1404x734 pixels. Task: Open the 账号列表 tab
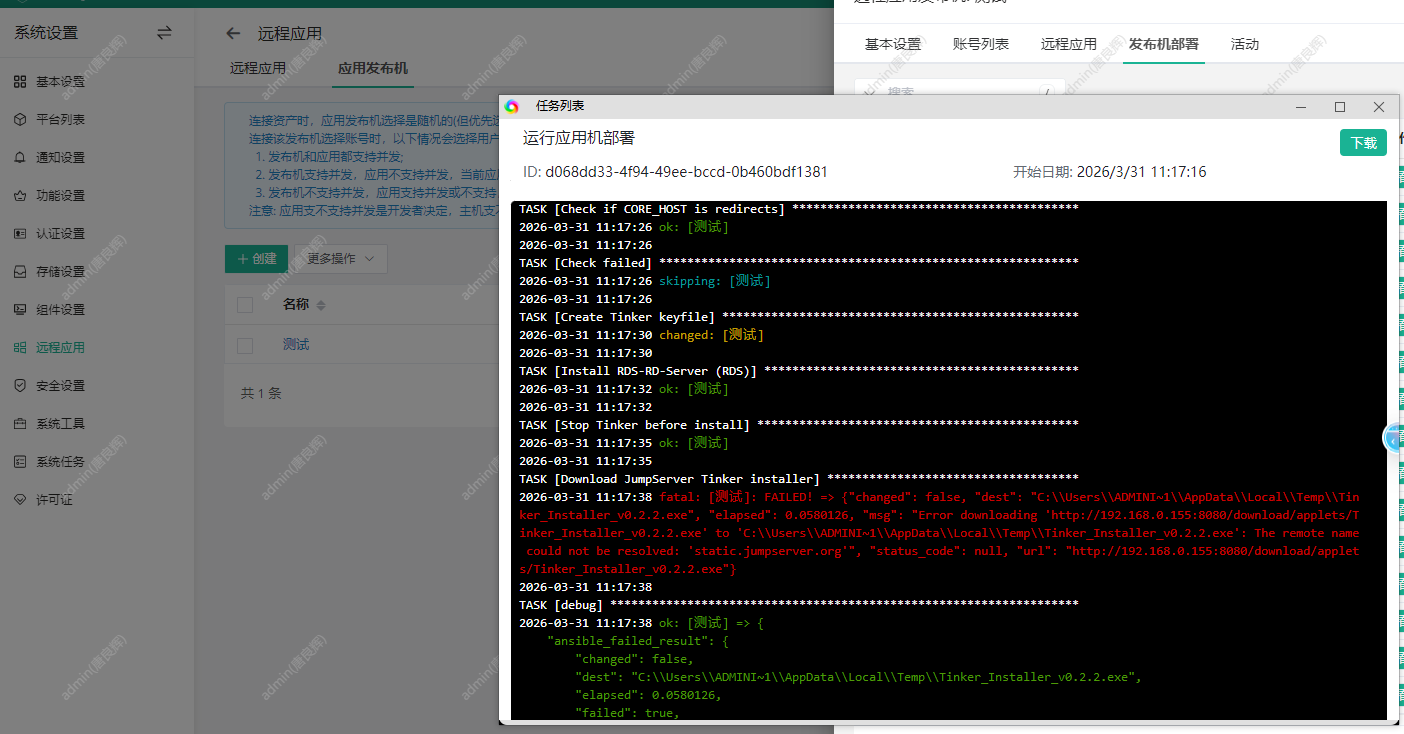(980, 44)
